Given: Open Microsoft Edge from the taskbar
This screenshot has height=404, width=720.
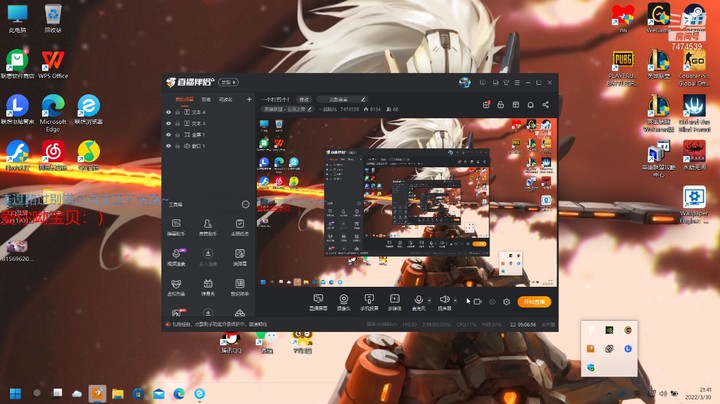Looking at the screenshot, I should 179,394.
